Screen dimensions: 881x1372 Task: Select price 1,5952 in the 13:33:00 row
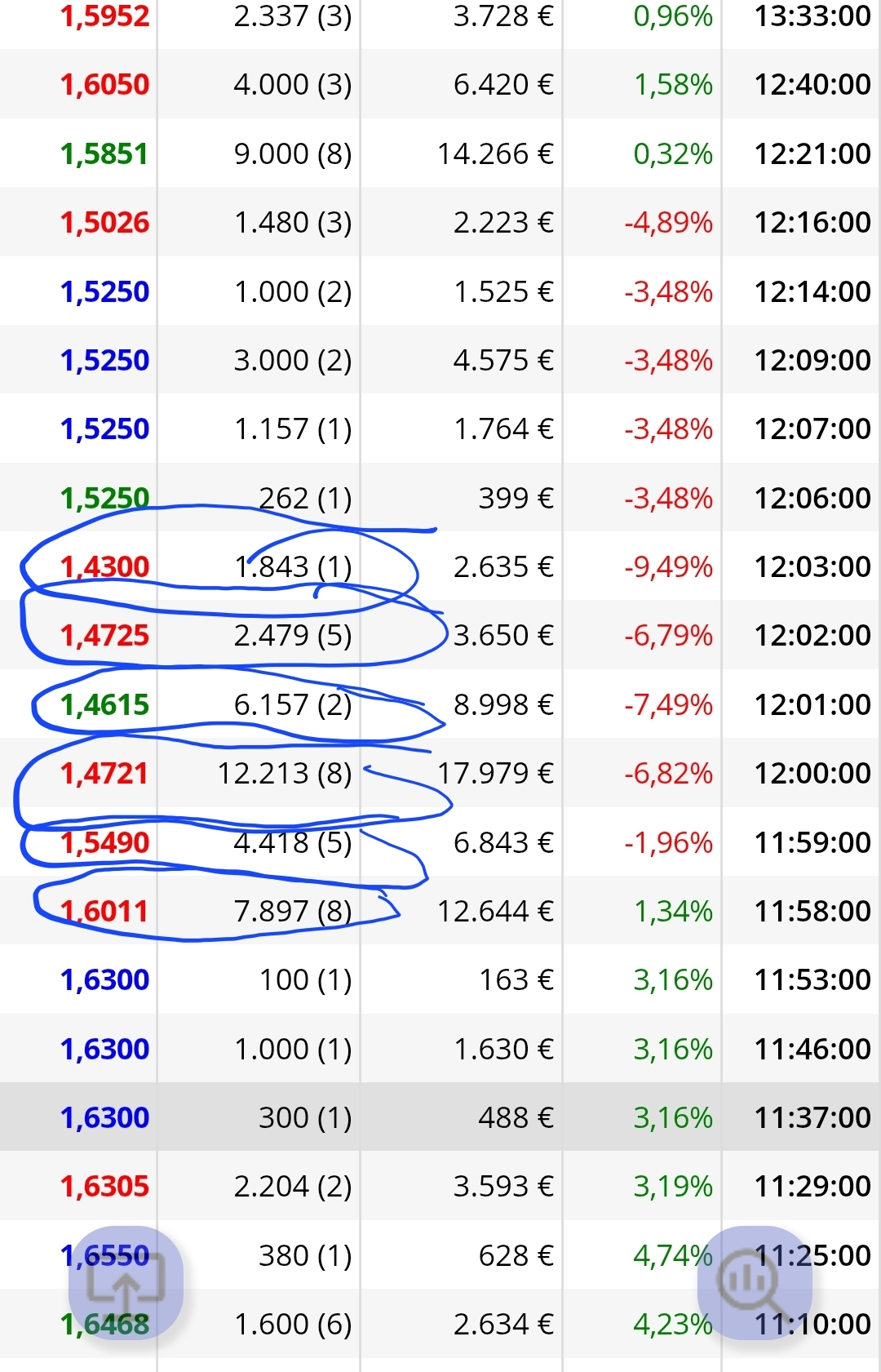pyautogui.click(x=104, y=16)
